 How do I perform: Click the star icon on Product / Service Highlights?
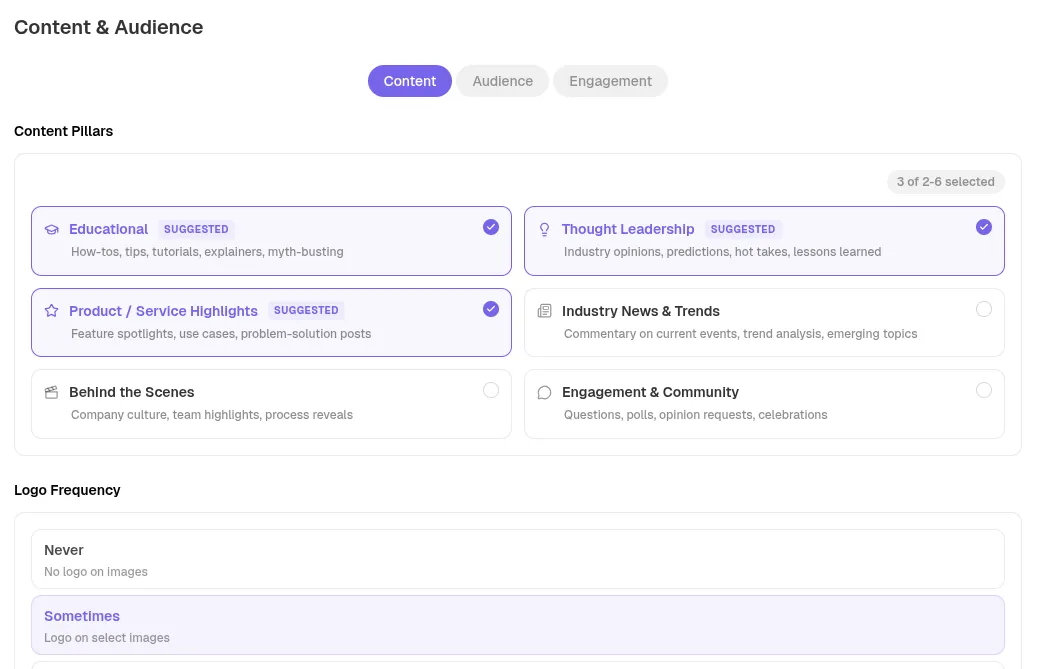[x=51, y=311]
